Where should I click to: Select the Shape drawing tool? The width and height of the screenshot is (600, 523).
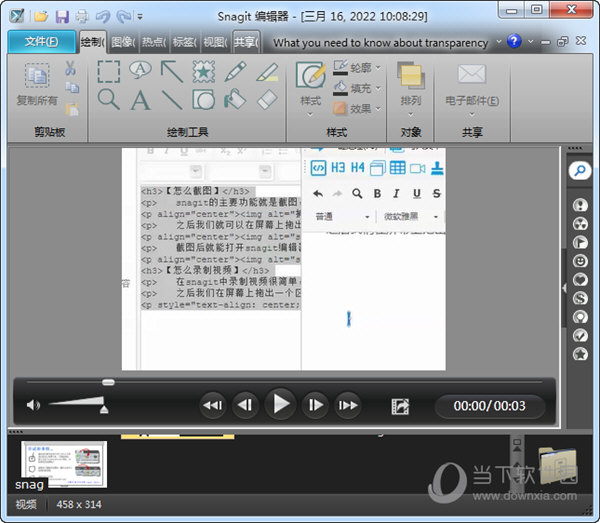pos(204,100)
